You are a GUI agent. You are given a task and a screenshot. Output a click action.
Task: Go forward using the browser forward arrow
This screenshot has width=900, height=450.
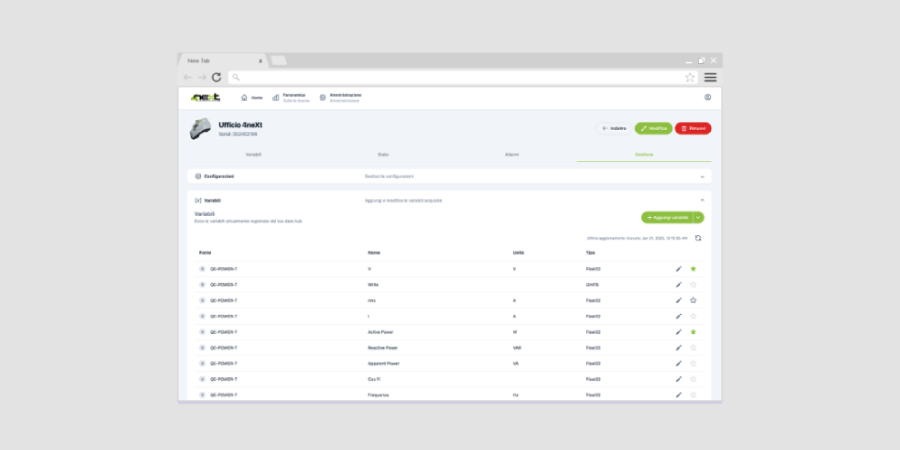pos(202,77)
